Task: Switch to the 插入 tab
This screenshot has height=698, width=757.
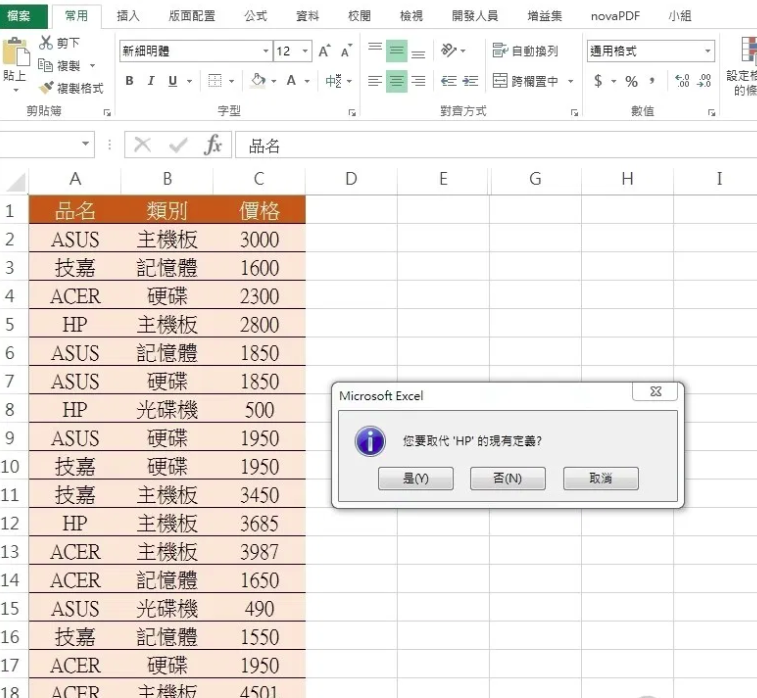Action: pos(128,16)
